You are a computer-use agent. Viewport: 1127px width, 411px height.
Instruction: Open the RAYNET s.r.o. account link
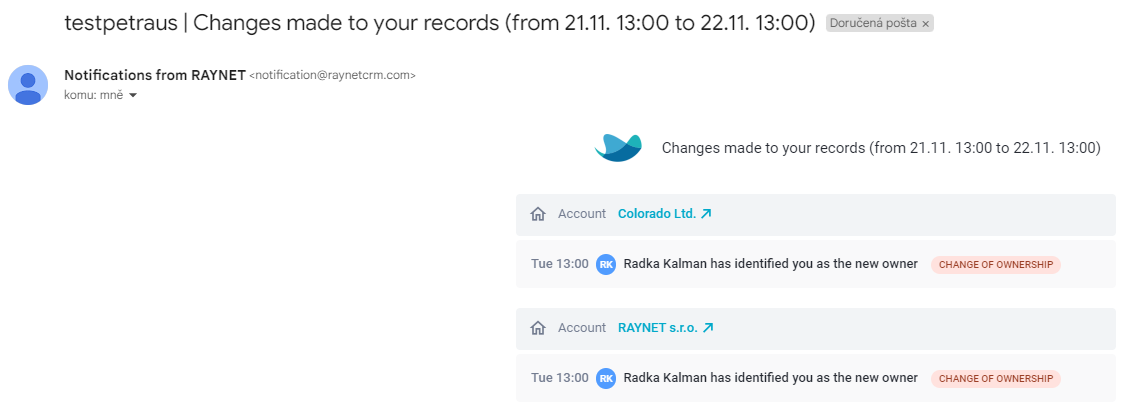point(658,328)
